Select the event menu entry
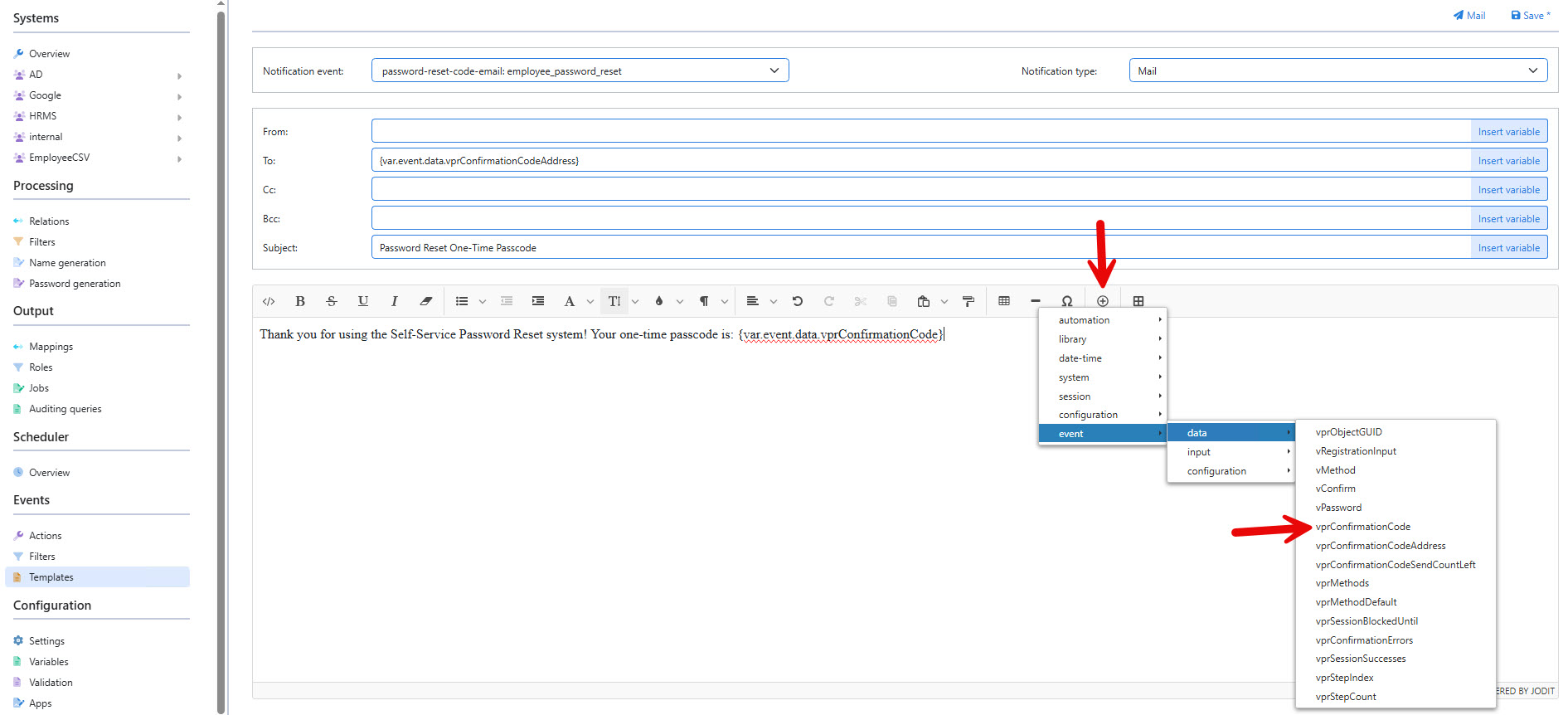 pos(1103,434)
